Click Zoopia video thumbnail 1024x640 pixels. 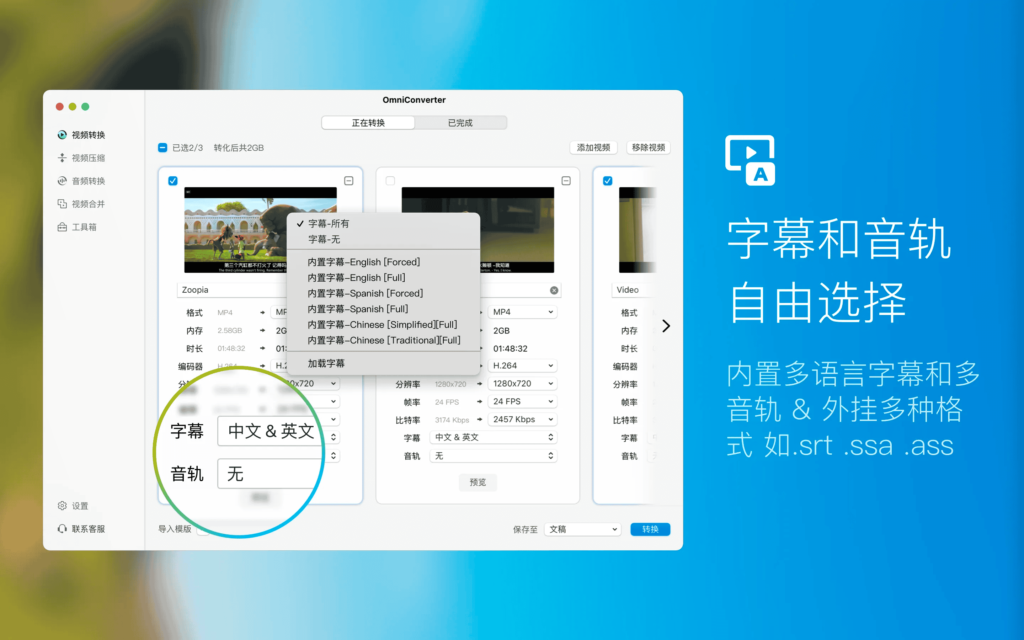pyautogui.click(x=235, y=230)
